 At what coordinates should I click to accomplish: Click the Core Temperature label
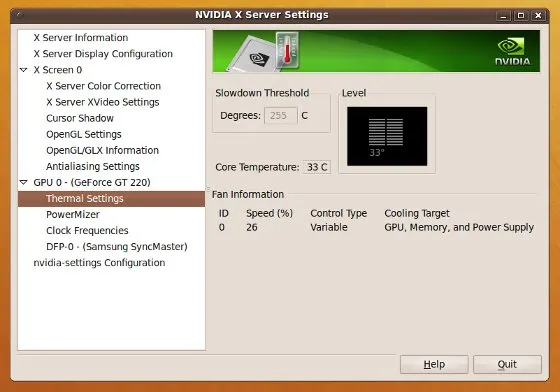pyautogui.click(x=257, y=167)
